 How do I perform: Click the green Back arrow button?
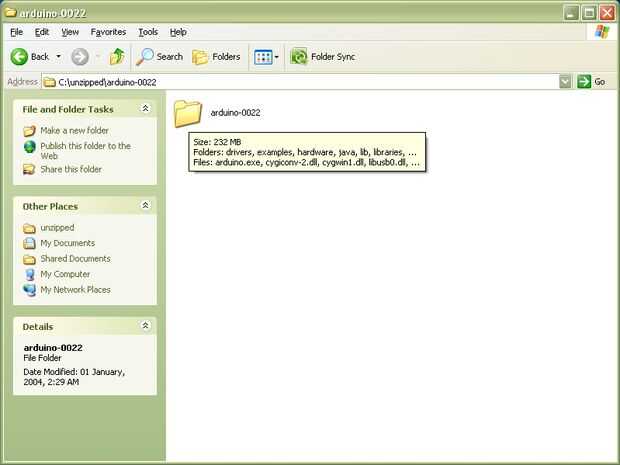19,57
